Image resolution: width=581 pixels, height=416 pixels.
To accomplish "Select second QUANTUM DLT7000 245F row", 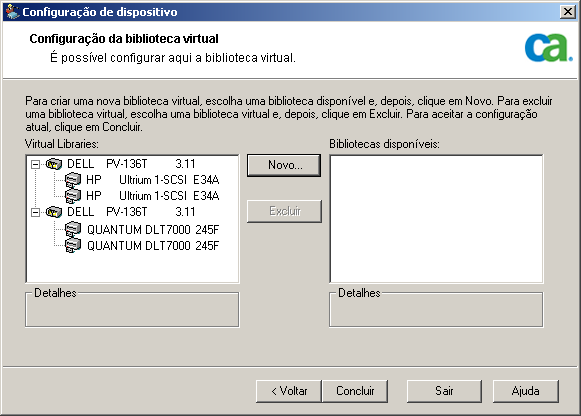I will point(153,246).
